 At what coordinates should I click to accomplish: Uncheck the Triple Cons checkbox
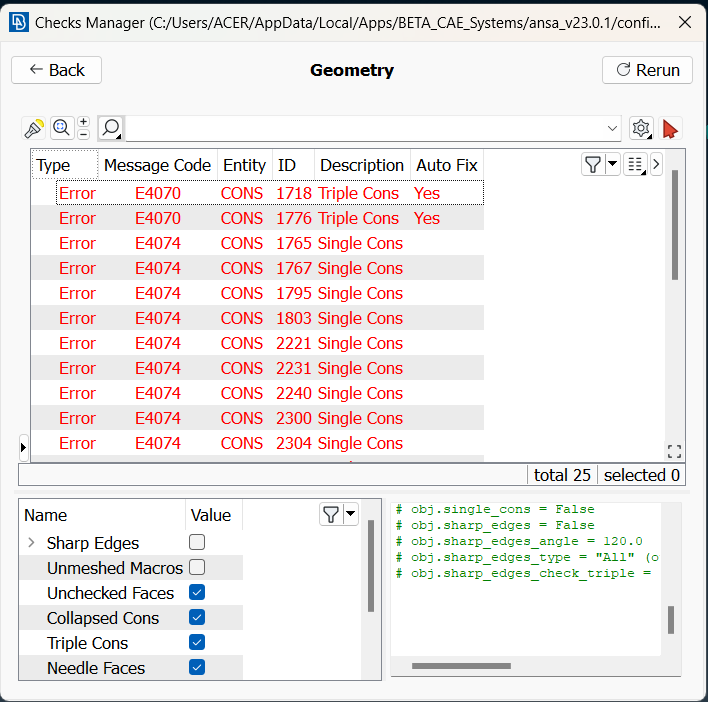point(197,642)
